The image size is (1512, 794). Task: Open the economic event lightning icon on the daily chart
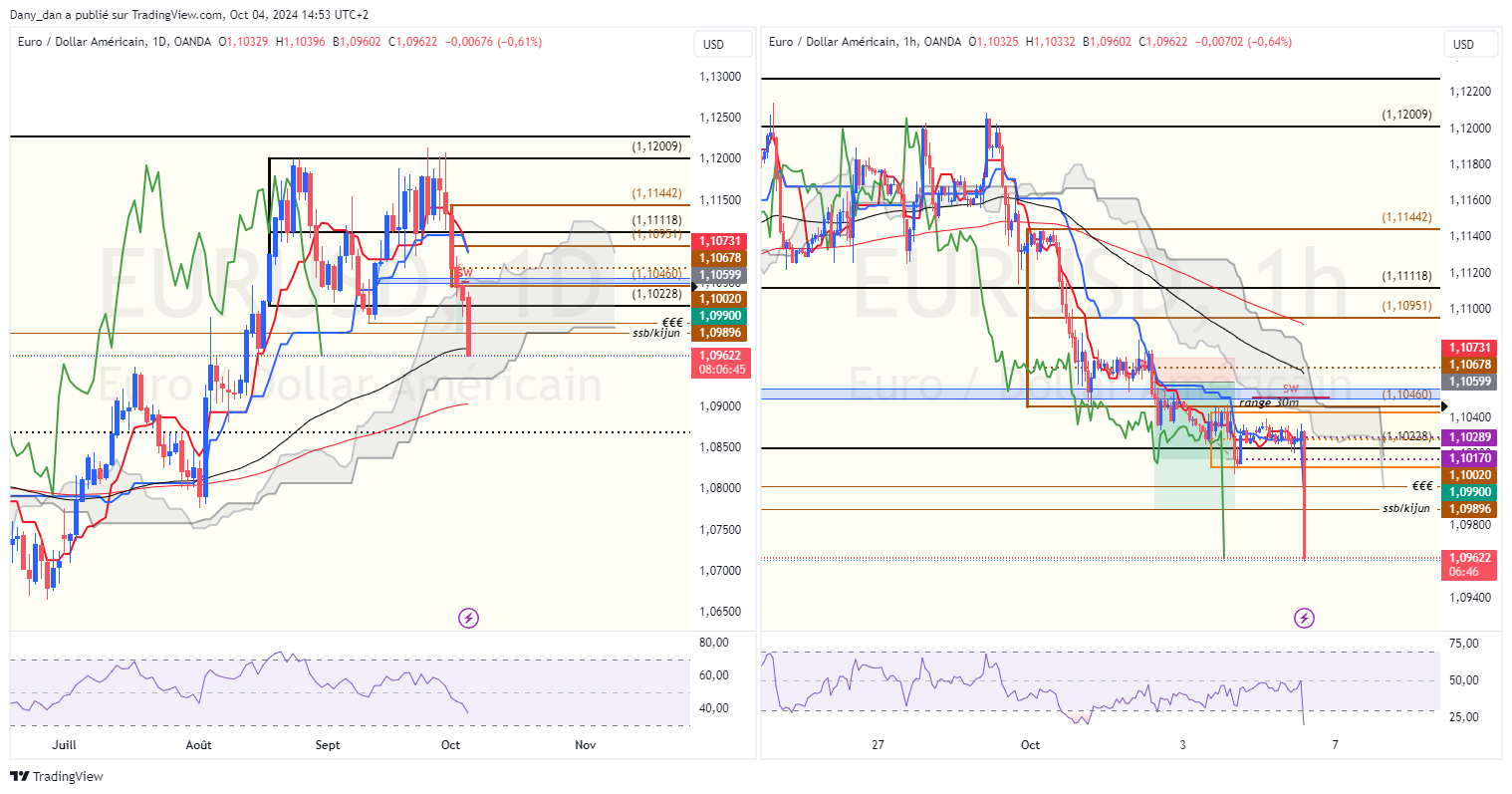(468, 618)
